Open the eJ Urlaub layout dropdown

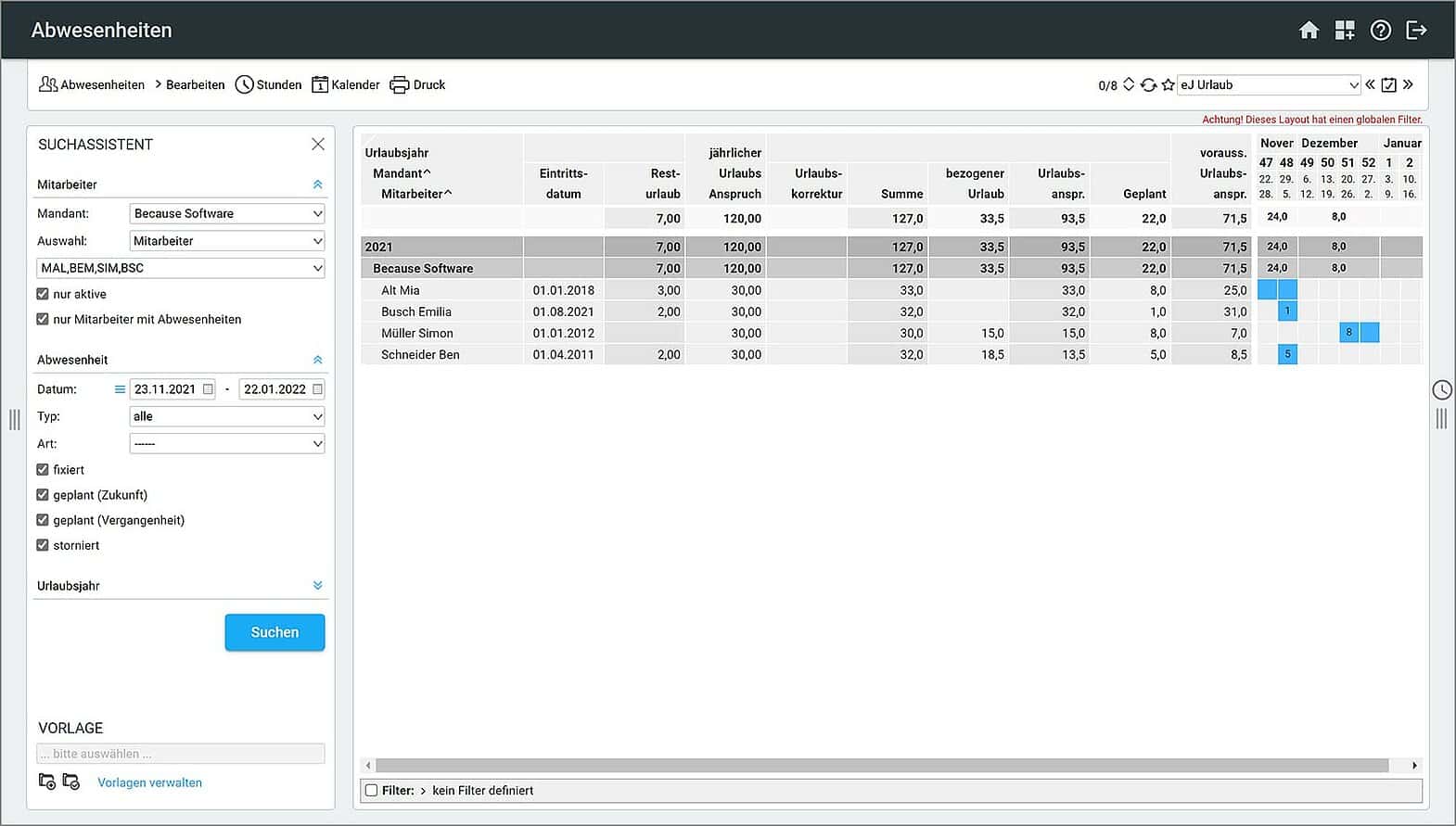(1268, 85)
